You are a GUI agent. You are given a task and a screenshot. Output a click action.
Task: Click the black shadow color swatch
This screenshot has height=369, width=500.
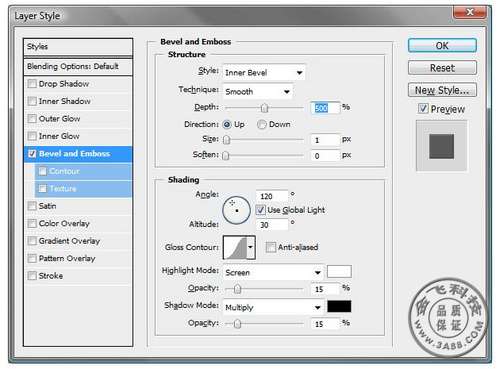[339, 306]
